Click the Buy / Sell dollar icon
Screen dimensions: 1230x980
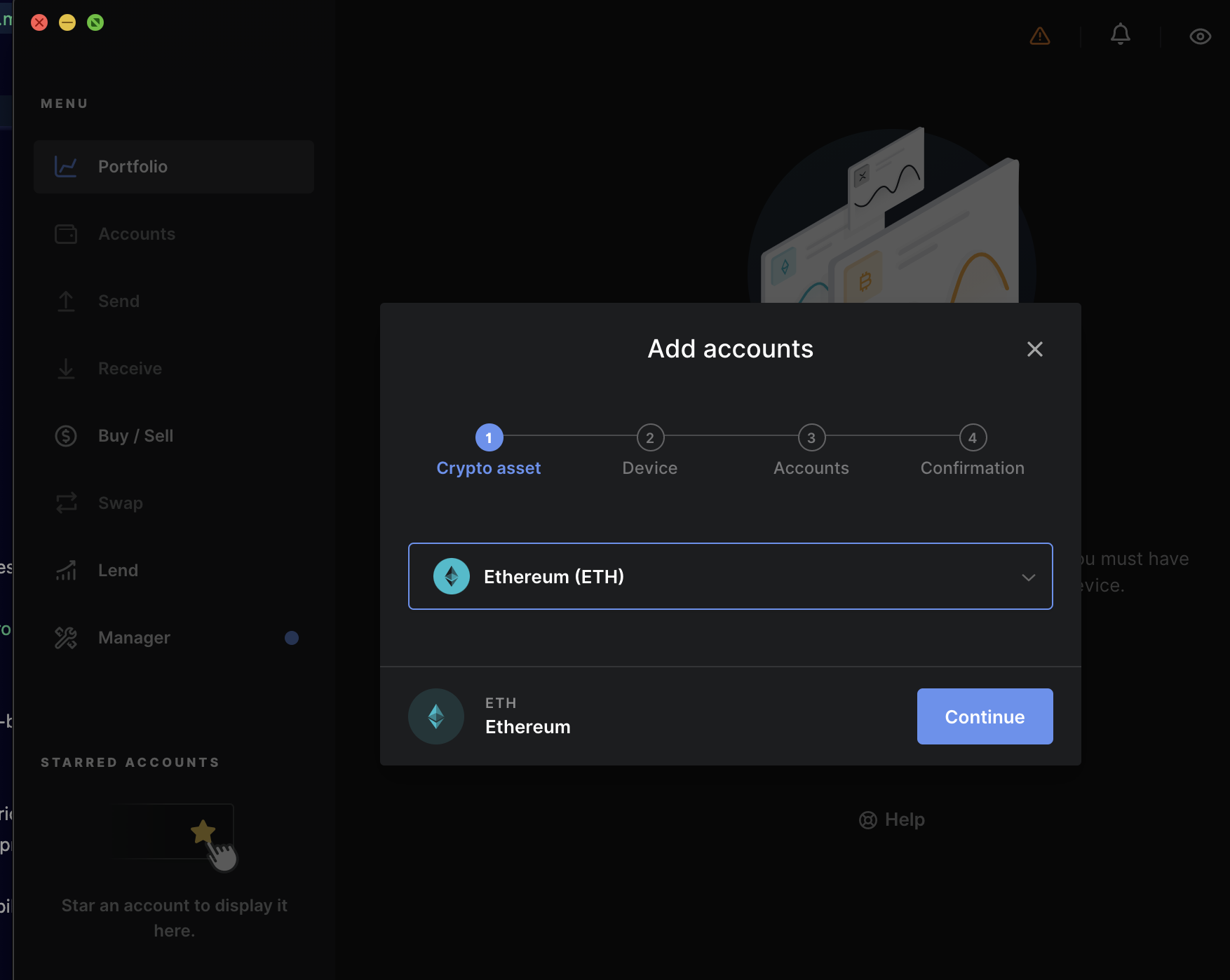click(66, 436)
